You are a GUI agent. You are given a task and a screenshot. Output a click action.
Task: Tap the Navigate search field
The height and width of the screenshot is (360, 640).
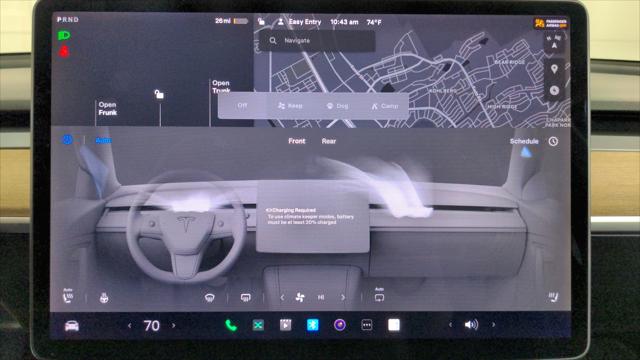318,41
